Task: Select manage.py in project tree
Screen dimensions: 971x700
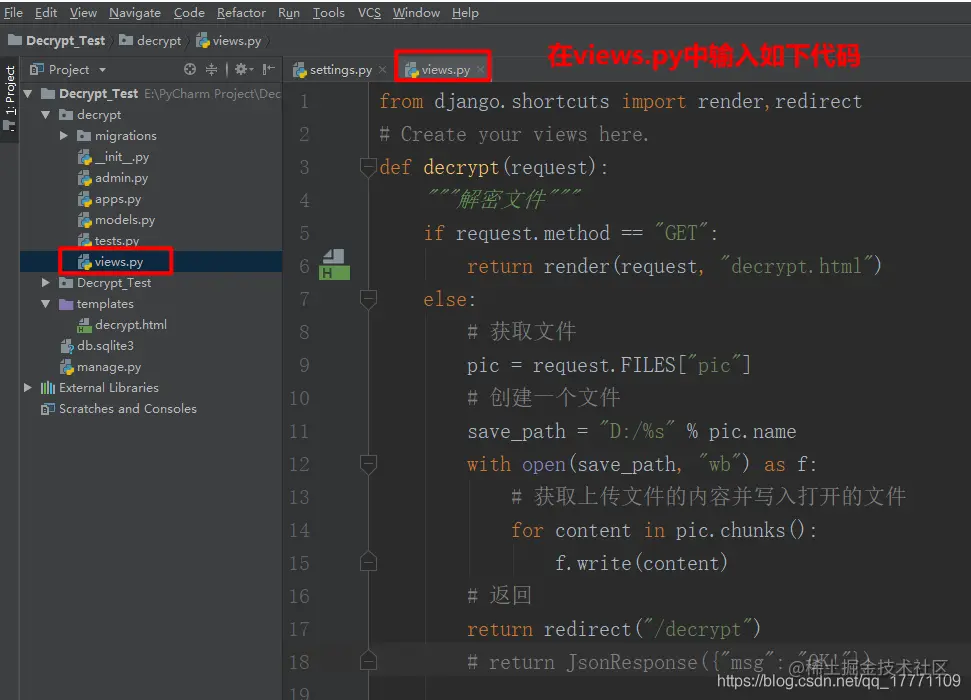Action: coord(151,367)
